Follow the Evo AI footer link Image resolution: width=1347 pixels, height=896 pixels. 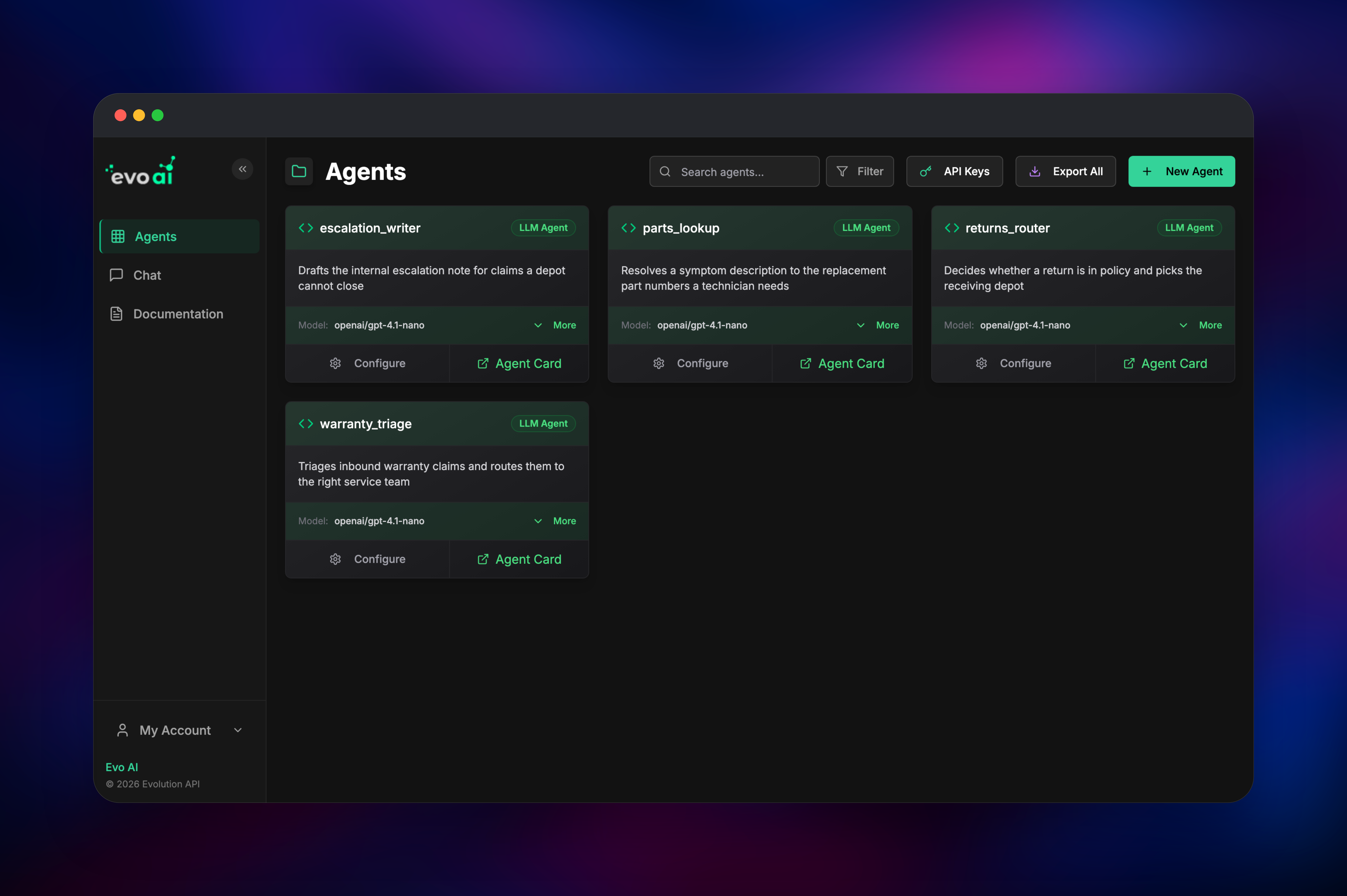(122, 767)
